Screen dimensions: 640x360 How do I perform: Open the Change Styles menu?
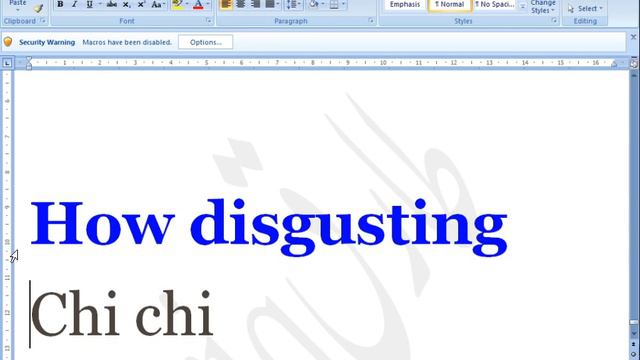click(543, 7)
